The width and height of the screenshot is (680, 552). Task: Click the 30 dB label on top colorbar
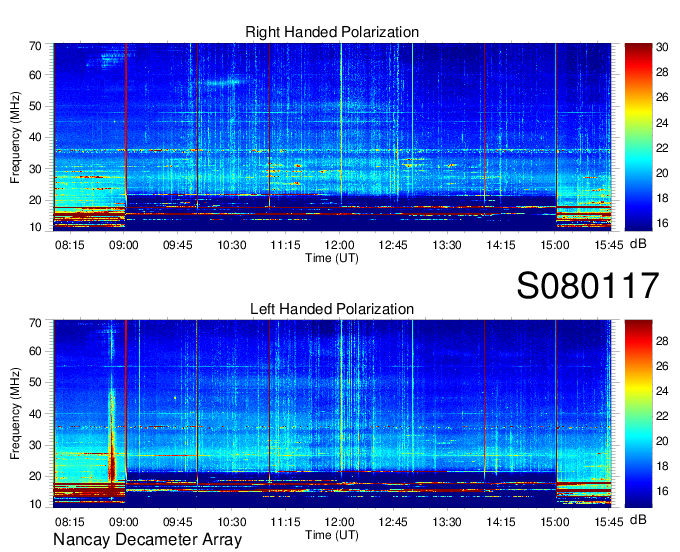point(662,47)
